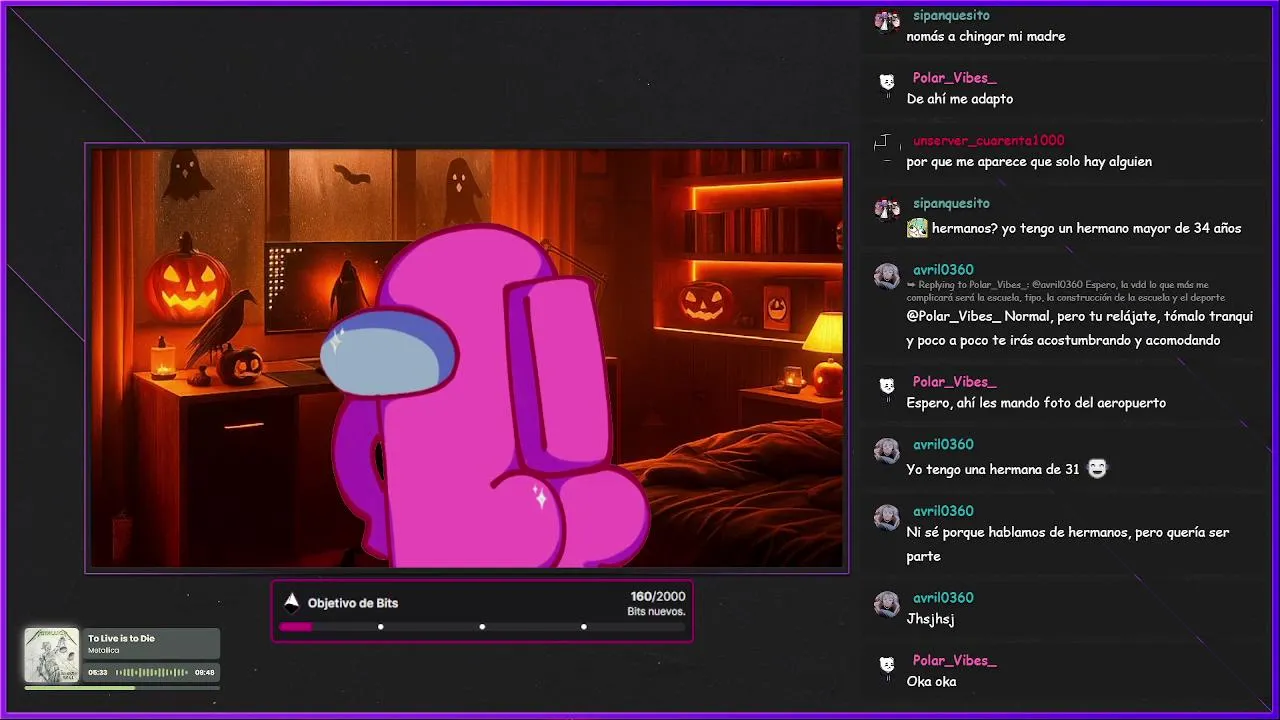Click the Bits gem icon
The image size is (1280, 720).
[x=291, y=602]
